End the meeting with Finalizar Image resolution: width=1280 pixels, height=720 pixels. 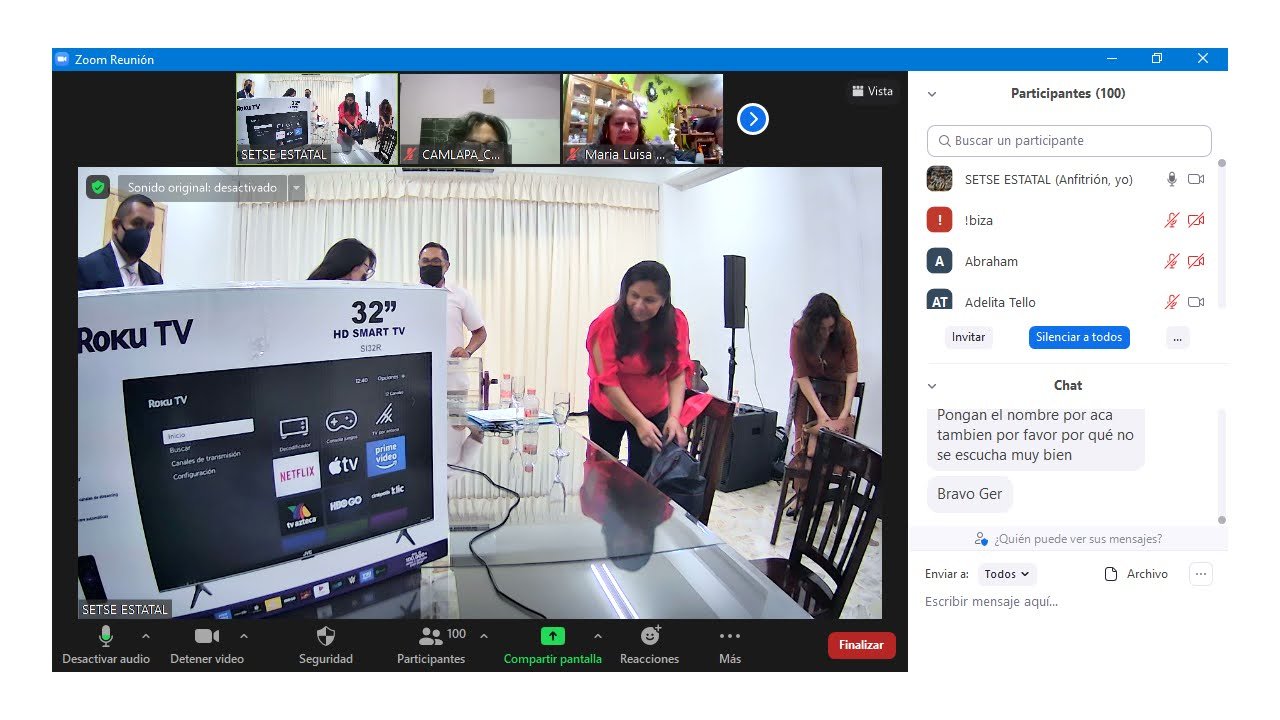(861, 645)
